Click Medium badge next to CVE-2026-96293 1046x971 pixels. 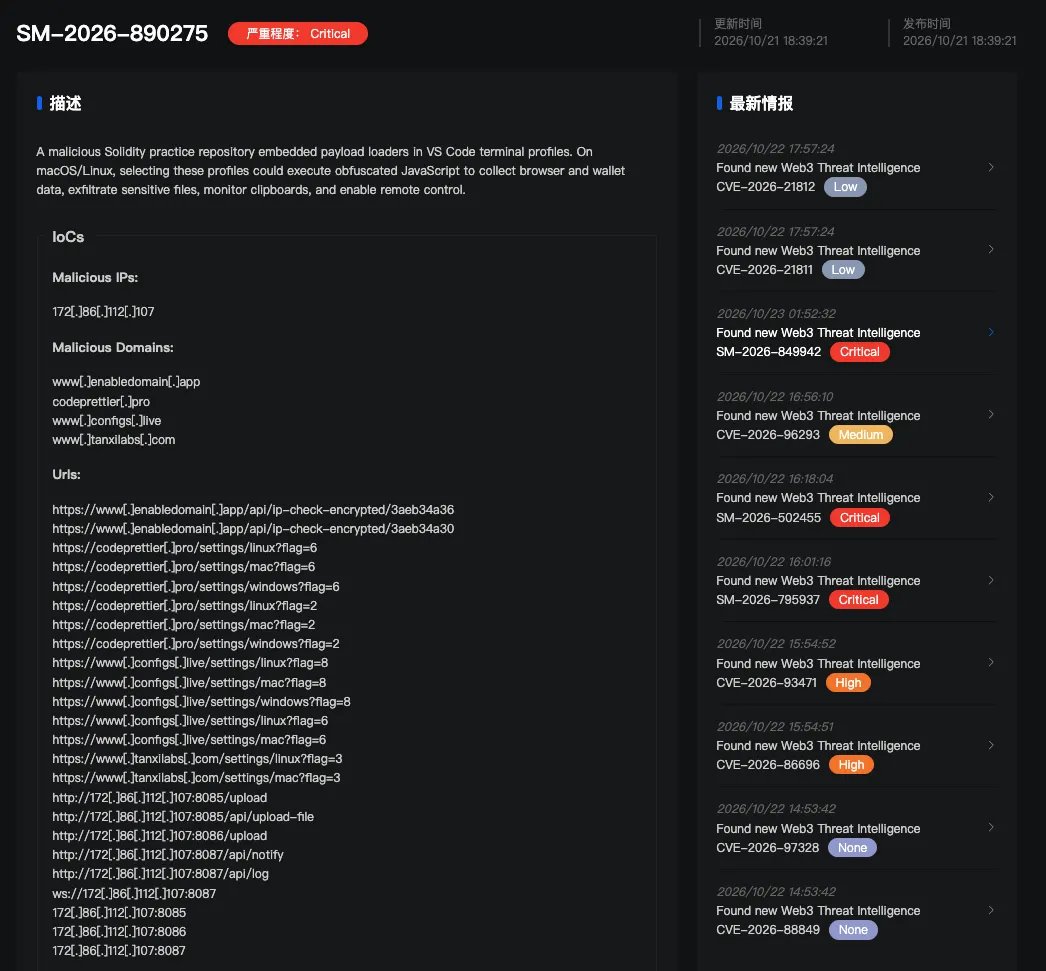coord(861,435)
